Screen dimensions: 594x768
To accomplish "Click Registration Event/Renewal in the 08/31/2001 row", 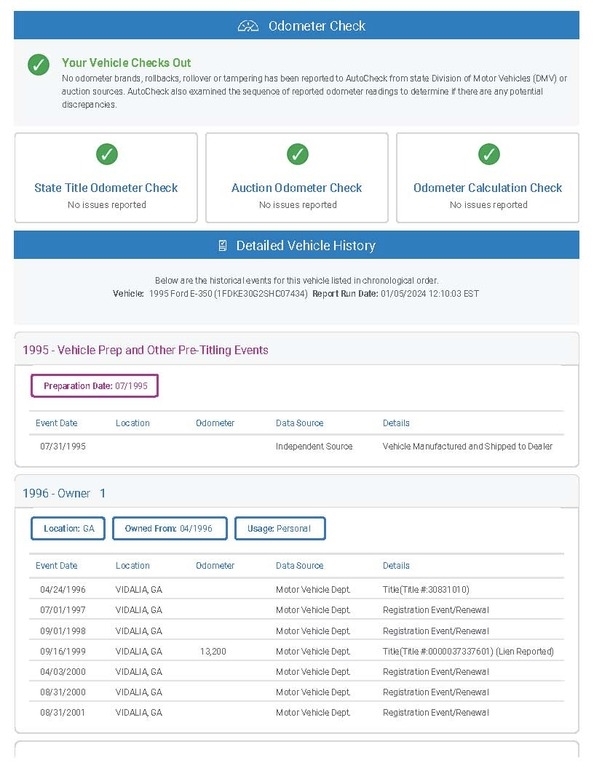I will (x=436, y=713).
